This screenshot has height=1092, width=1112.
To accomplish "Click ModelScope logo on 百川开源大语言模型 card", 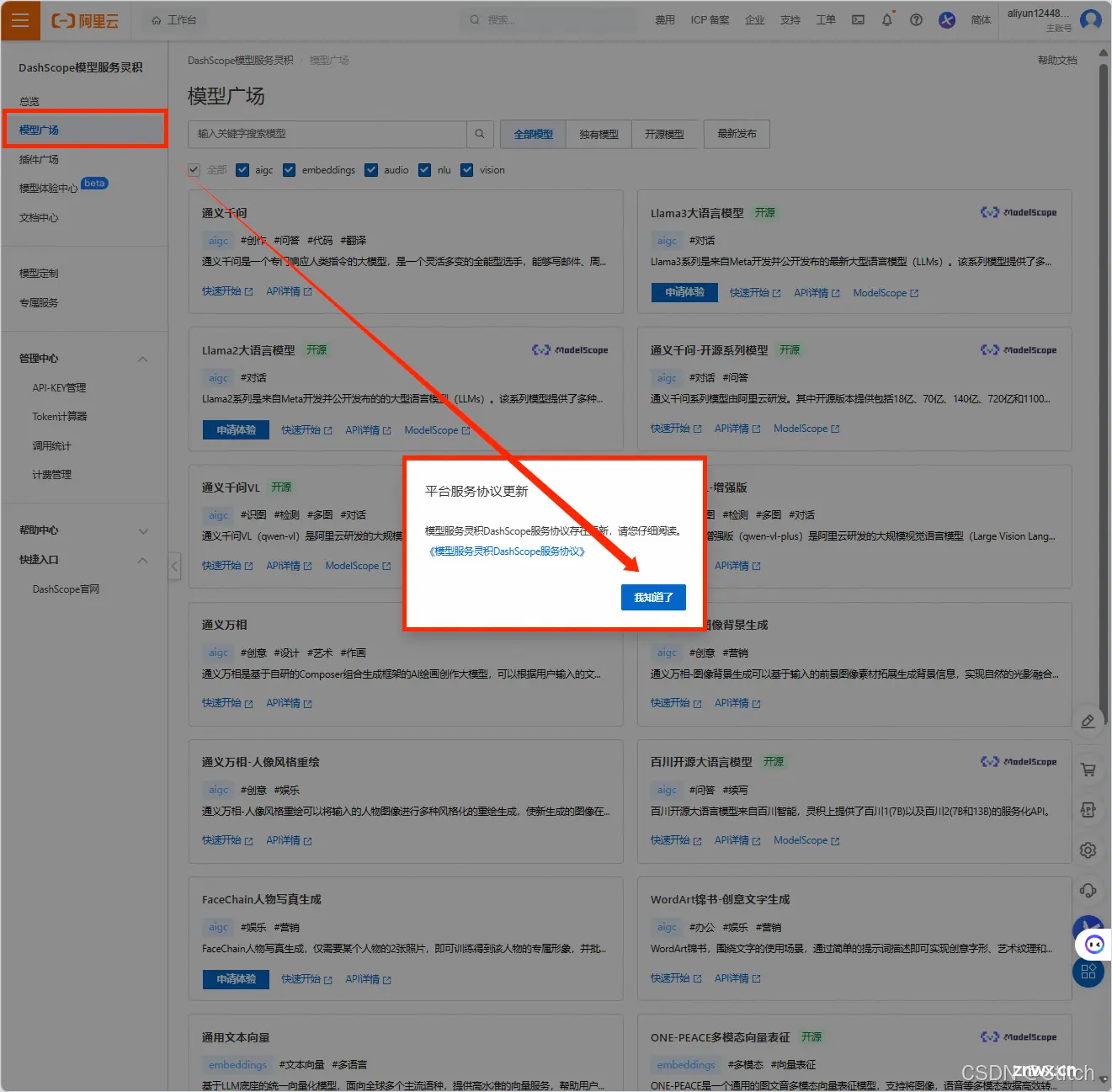I will (x=1019, y=762).
